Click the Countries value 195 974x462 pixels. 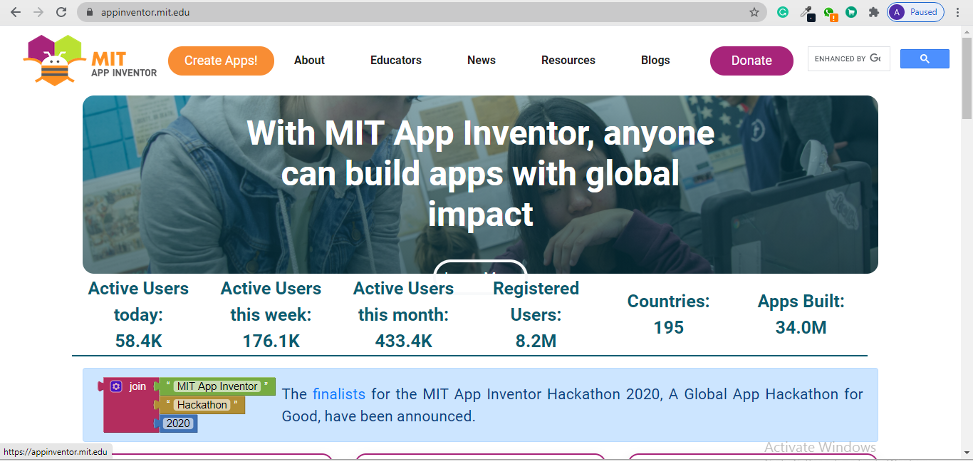[x=668, y=327]
